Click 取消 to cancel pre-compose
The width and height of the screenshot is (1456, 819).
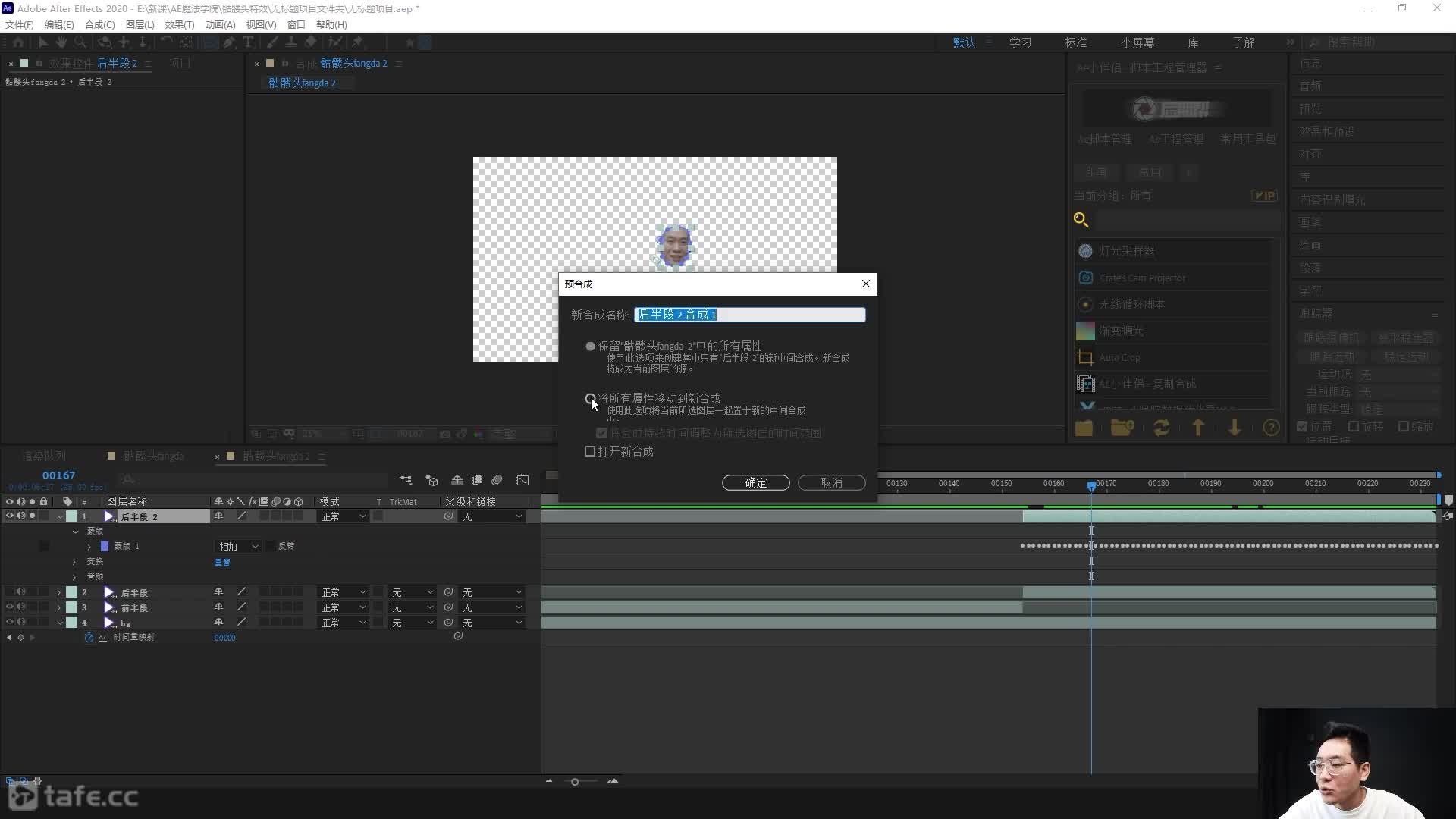831,482
